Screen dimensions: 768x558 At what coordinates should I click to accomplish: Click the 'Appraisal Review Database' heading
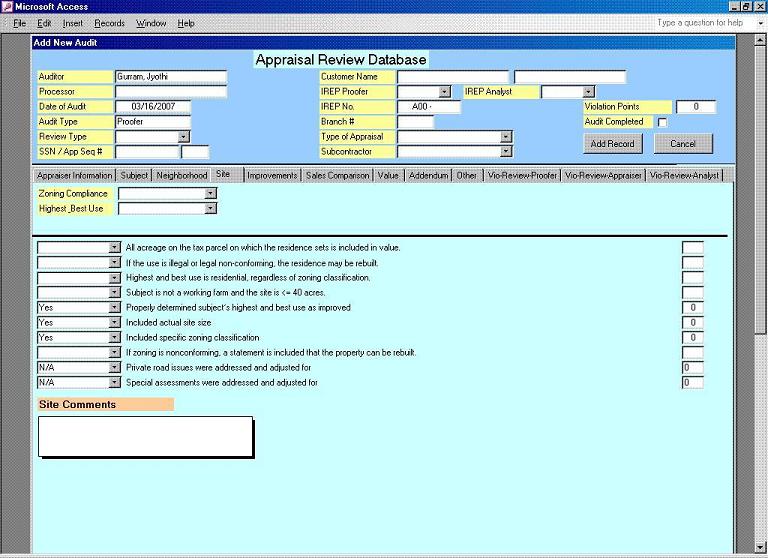(341, 60)
